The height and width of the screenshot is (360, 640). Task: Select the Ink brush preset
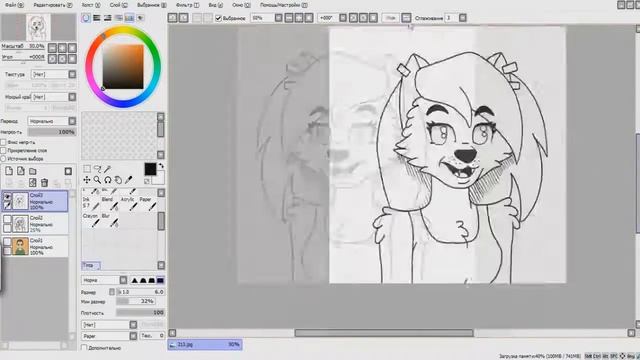pos(91,203)
